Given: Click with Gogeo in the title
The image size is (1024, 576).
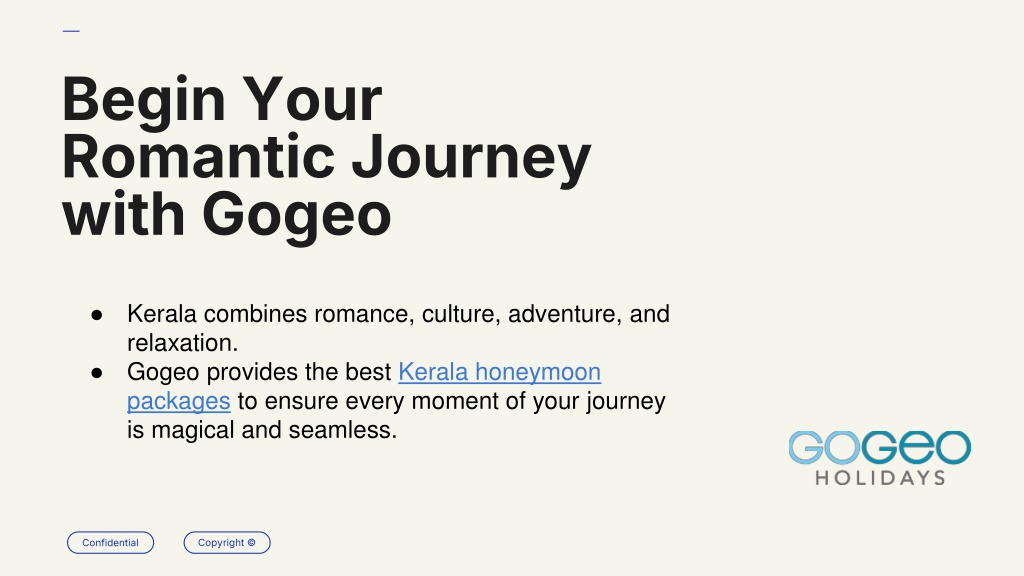Looking at the screenshot, I should 227,216.
